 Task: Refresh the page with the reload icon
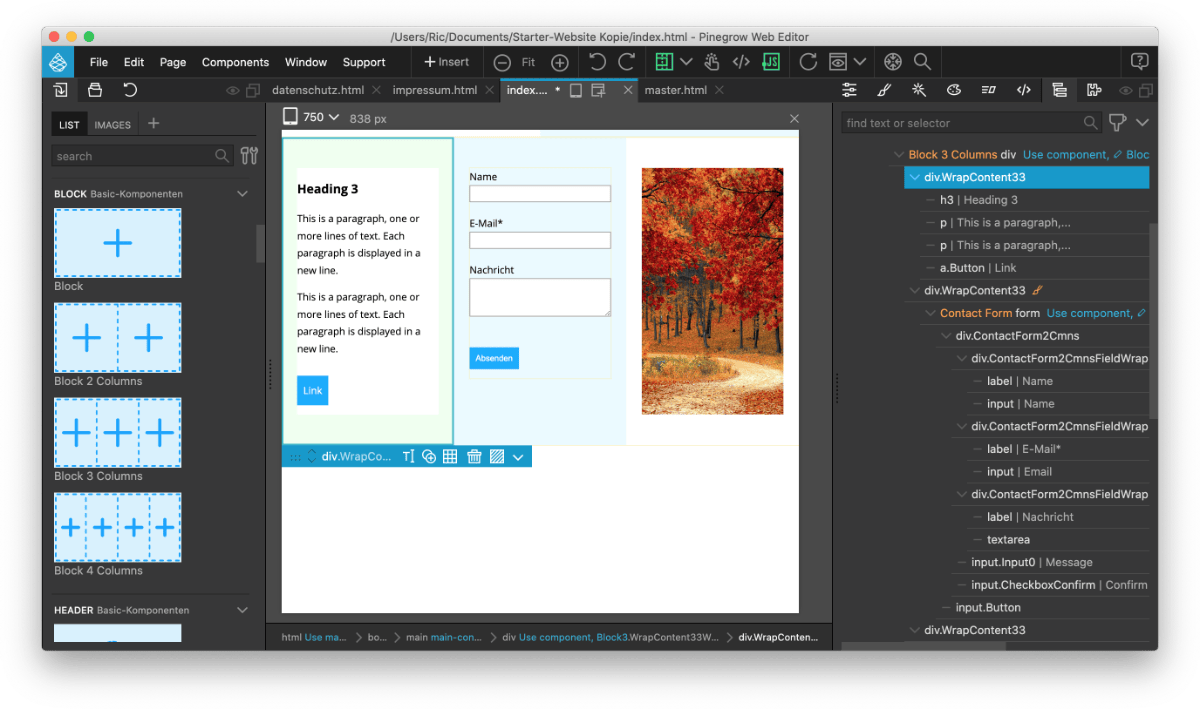click(x=808, y=62)
